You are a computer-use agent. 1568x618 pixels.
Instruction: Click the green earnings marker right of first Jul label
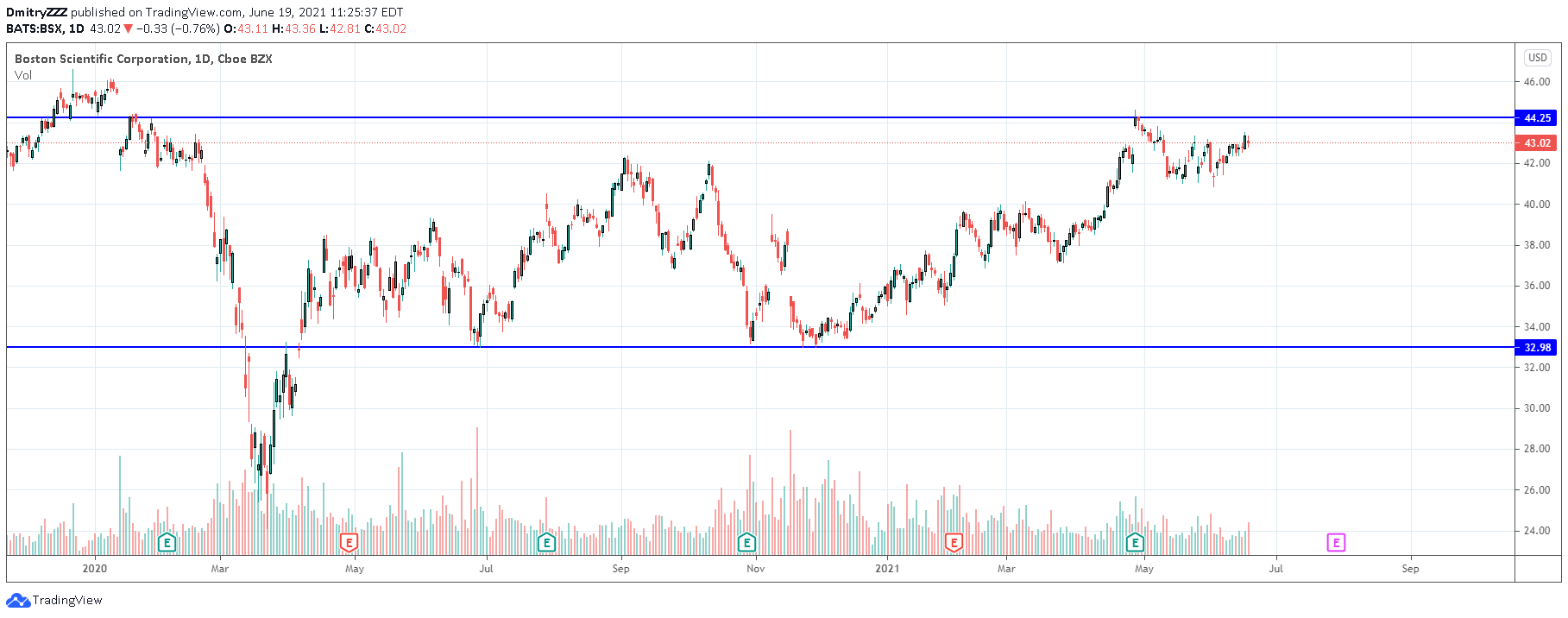click(546, 543)
